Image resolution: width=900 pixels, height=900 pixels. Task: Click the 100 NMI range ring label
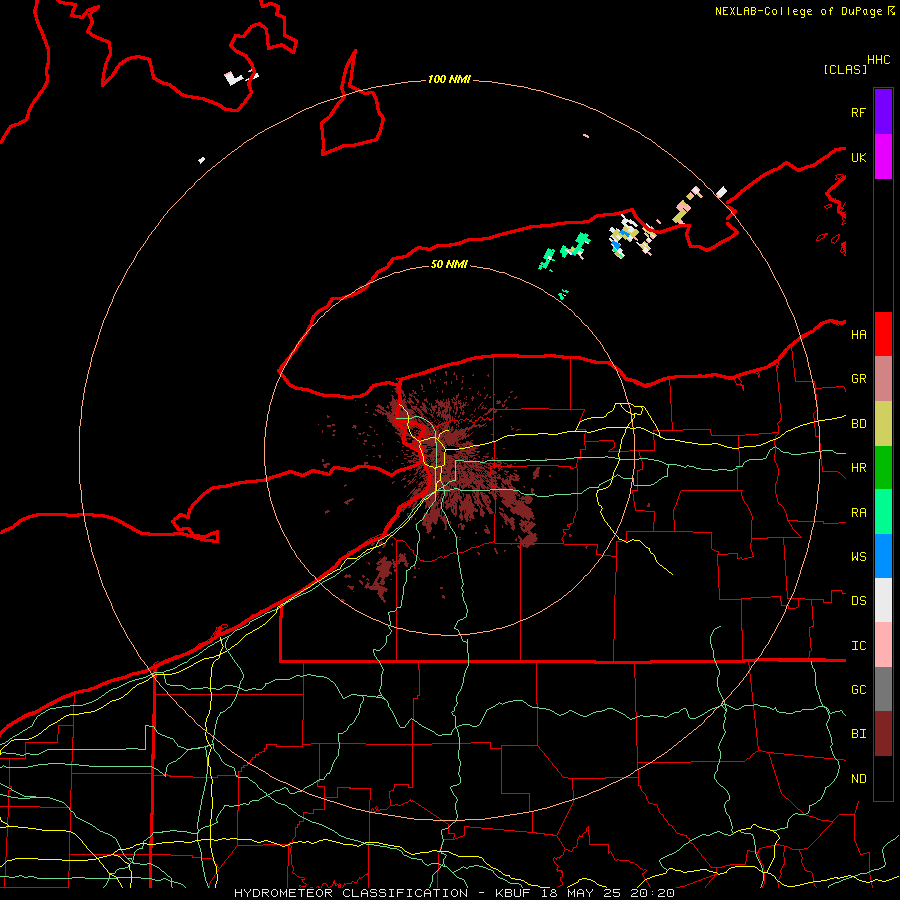(x=449, y=79)
